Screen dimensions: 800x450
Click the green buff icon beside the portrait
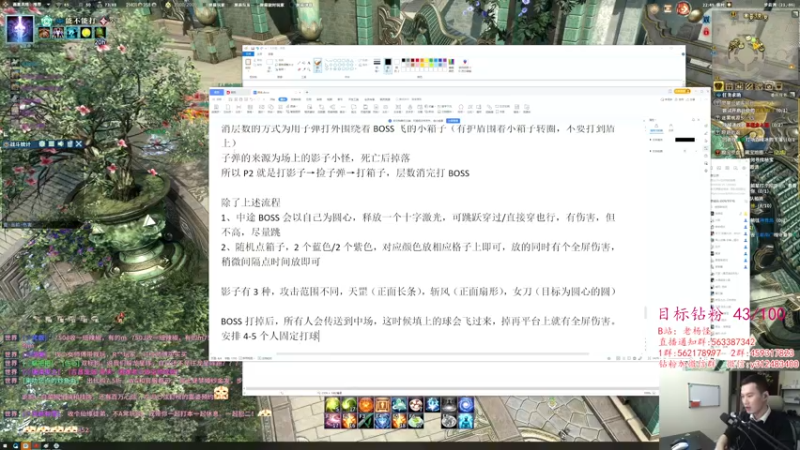[100, 33]
